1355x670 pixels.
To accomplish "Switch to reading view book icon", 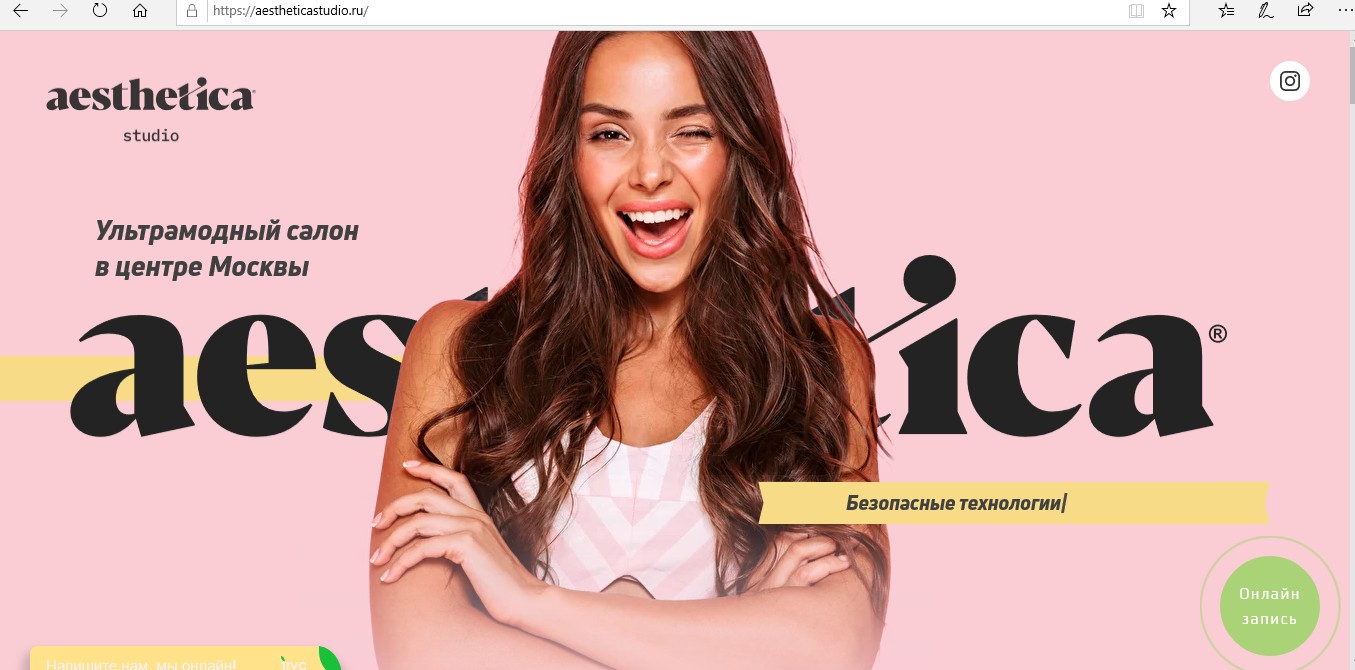I will click(x=1136, y=11).
